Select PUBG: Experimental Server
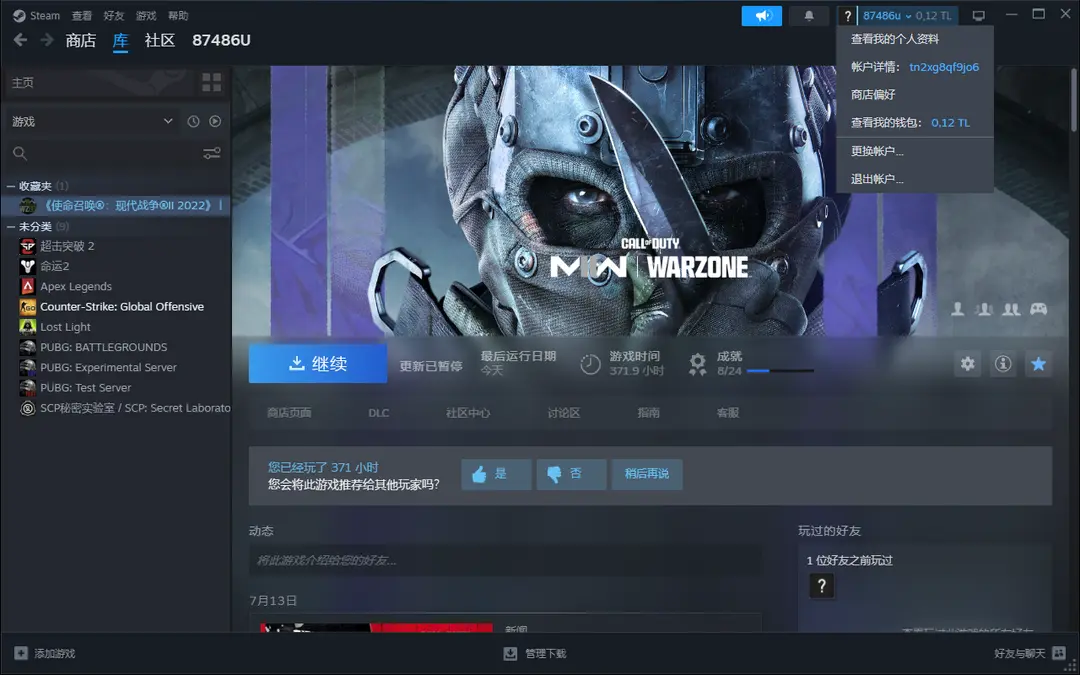Image resolution: width=1080 pixels, height=675 pixels. 116,367
